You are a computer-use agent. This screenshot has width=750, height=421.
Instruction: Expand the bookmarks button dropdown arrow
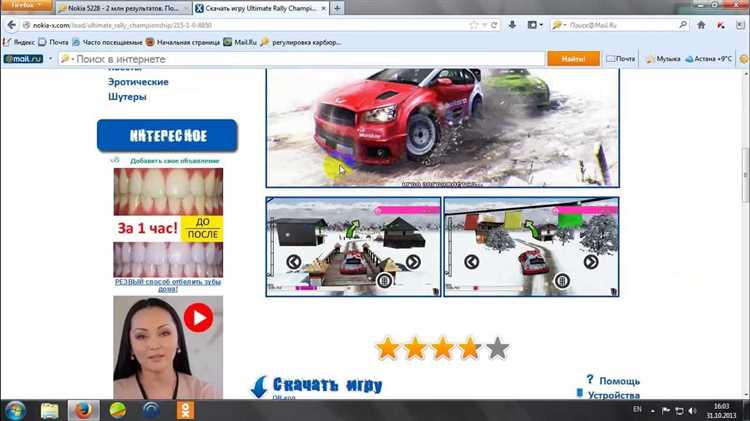pyautogui.click(x=541, y=25)
